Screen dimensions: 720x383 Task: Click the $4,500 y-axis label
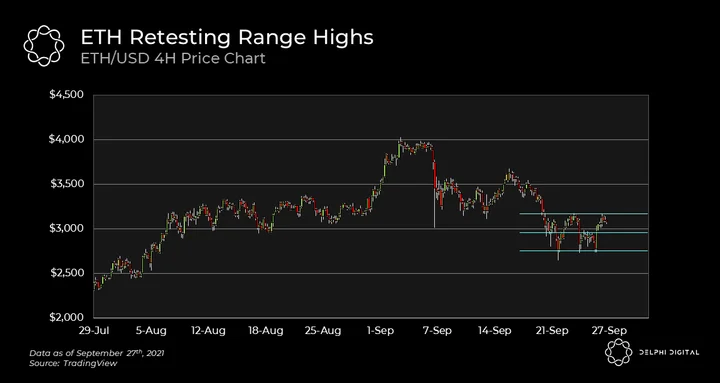click(66, 95)
